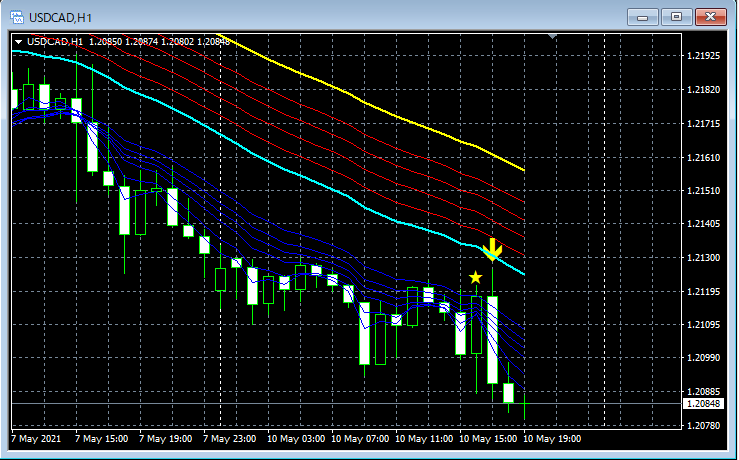Image resolution: width=739 pixels, height=460 pixels.
Task: Click the price scale value 1.21510
Action: click(x=704, y=191)
